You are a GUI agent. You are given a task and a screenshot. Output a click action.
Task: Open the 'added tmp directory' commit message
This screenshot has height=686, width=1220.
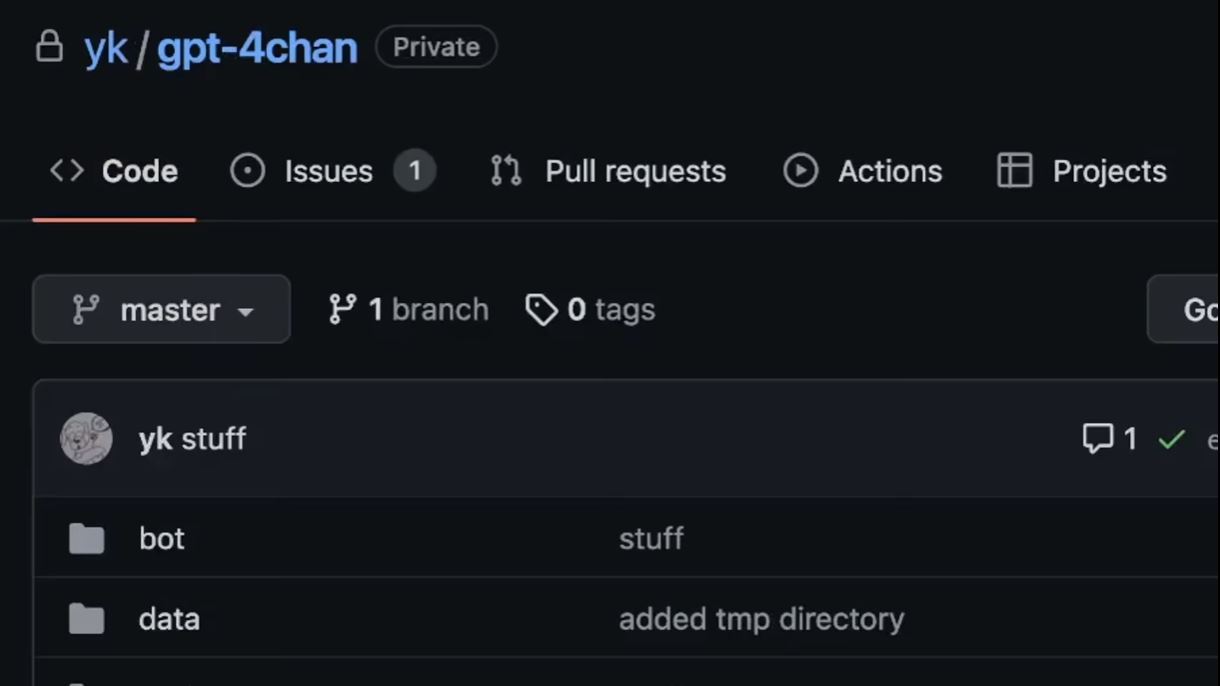point(761,619)
